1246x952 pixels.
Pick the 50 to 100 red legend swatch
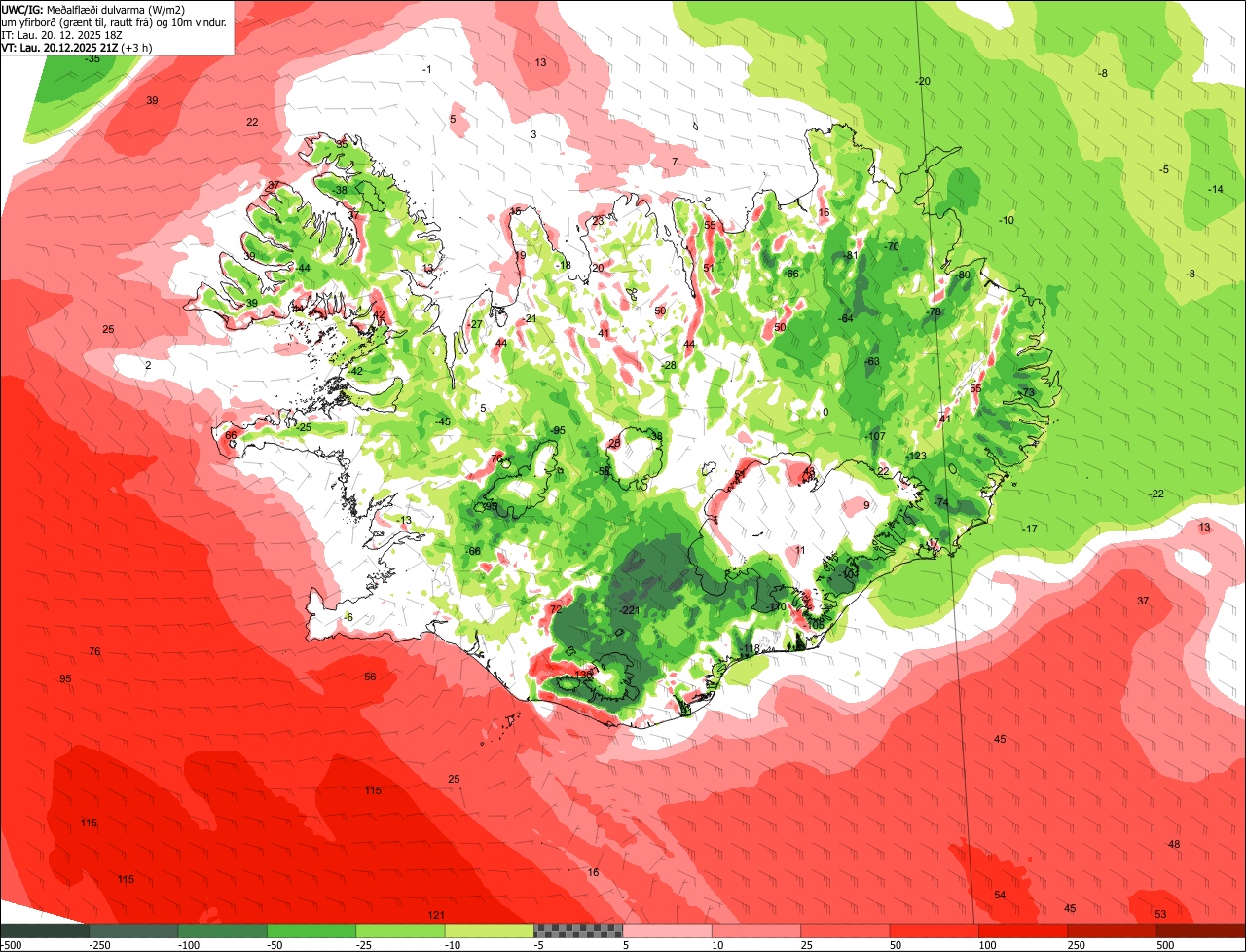coord(934,931)
